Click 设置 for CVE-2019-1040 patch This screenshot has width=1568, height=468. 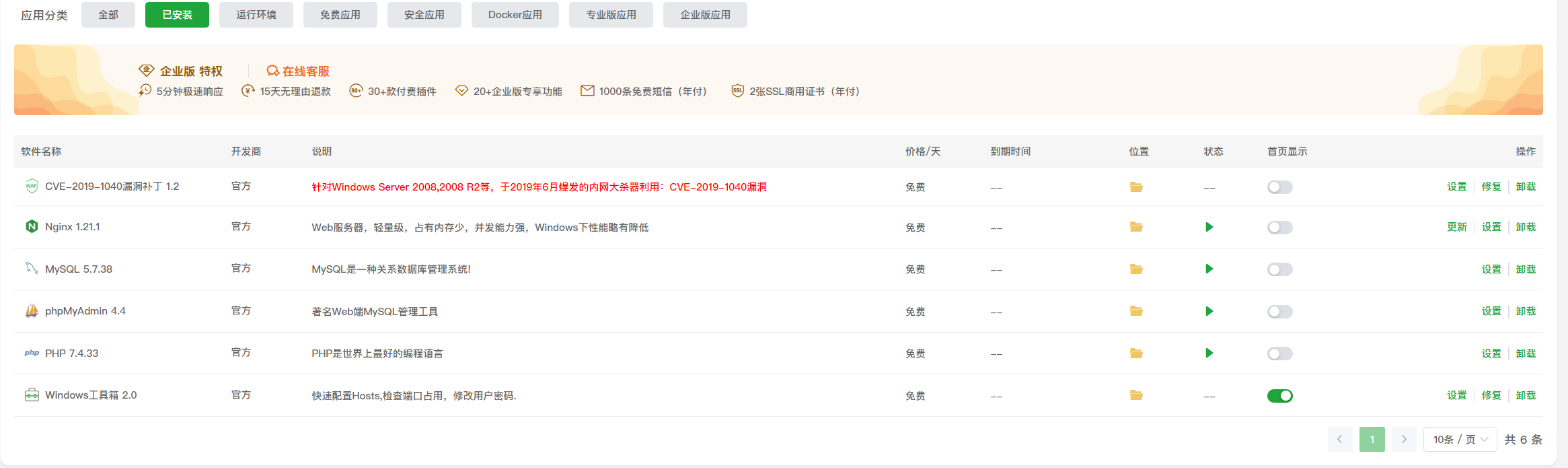pos(1457,187)
